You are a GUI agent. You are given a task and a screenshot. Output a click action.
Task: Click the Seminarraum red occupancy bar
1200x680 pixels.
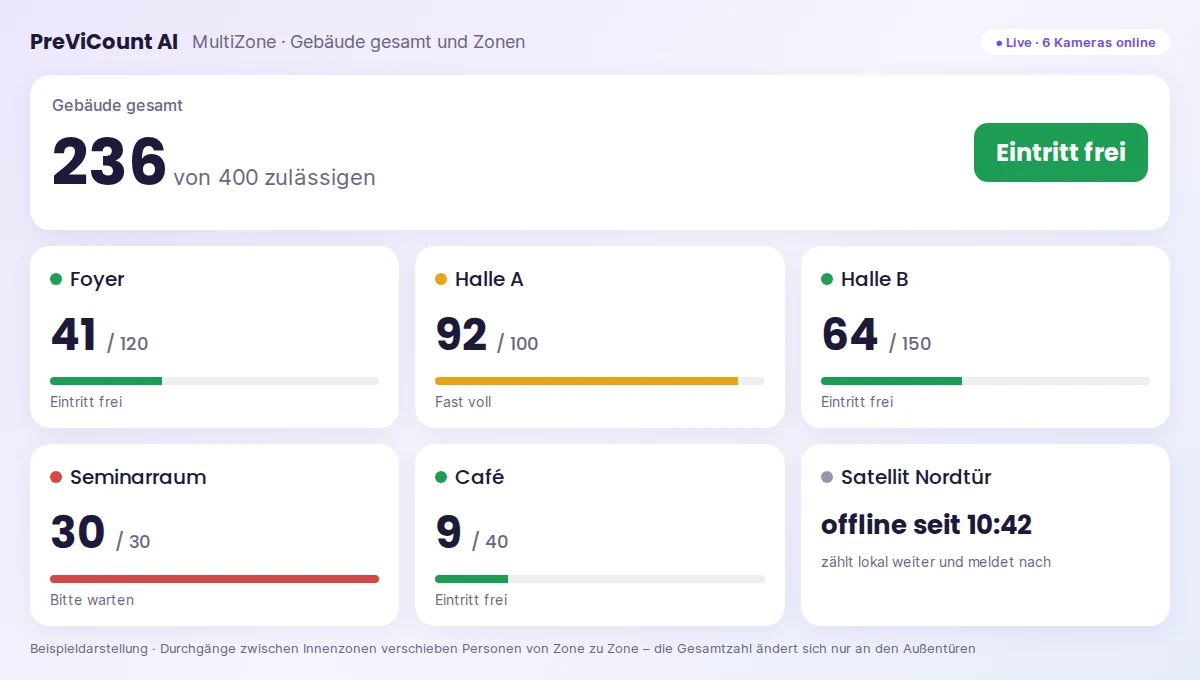pyautogui.click(x=214, y=579)
